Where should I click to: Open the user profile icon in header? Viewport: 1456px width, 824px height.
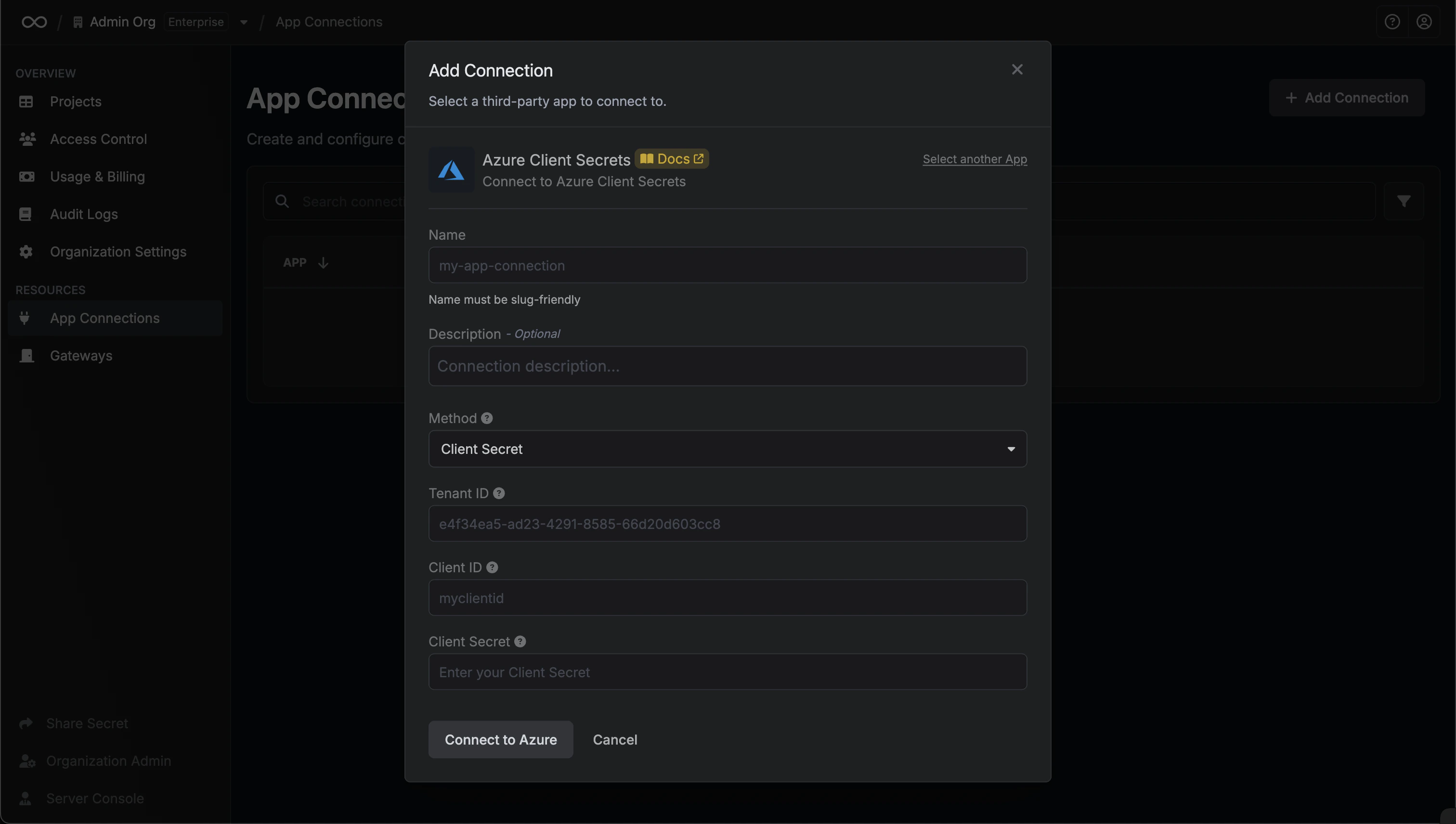[x=1424, y=22]
